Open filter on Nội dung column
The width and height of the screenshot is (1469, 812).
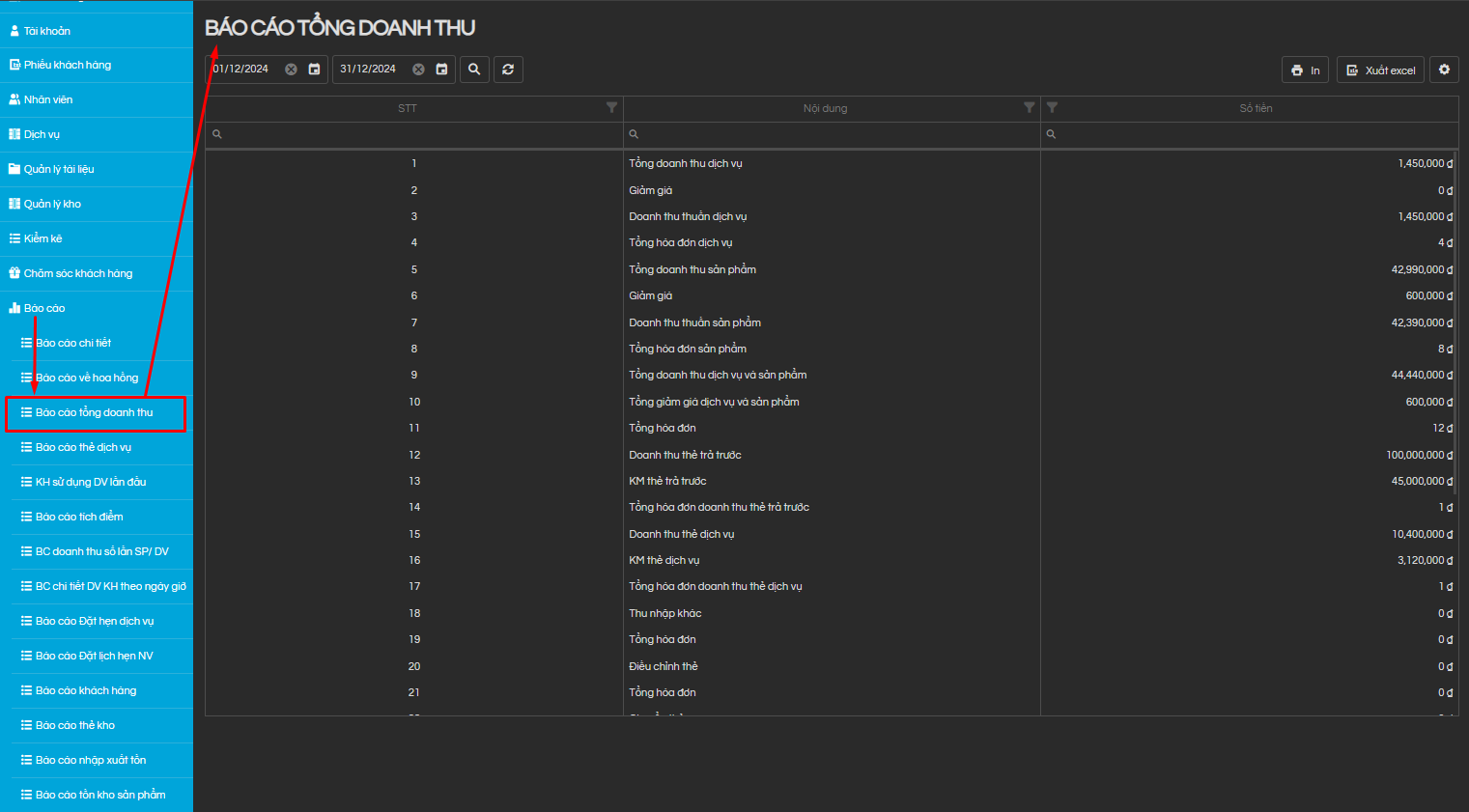1029,107
